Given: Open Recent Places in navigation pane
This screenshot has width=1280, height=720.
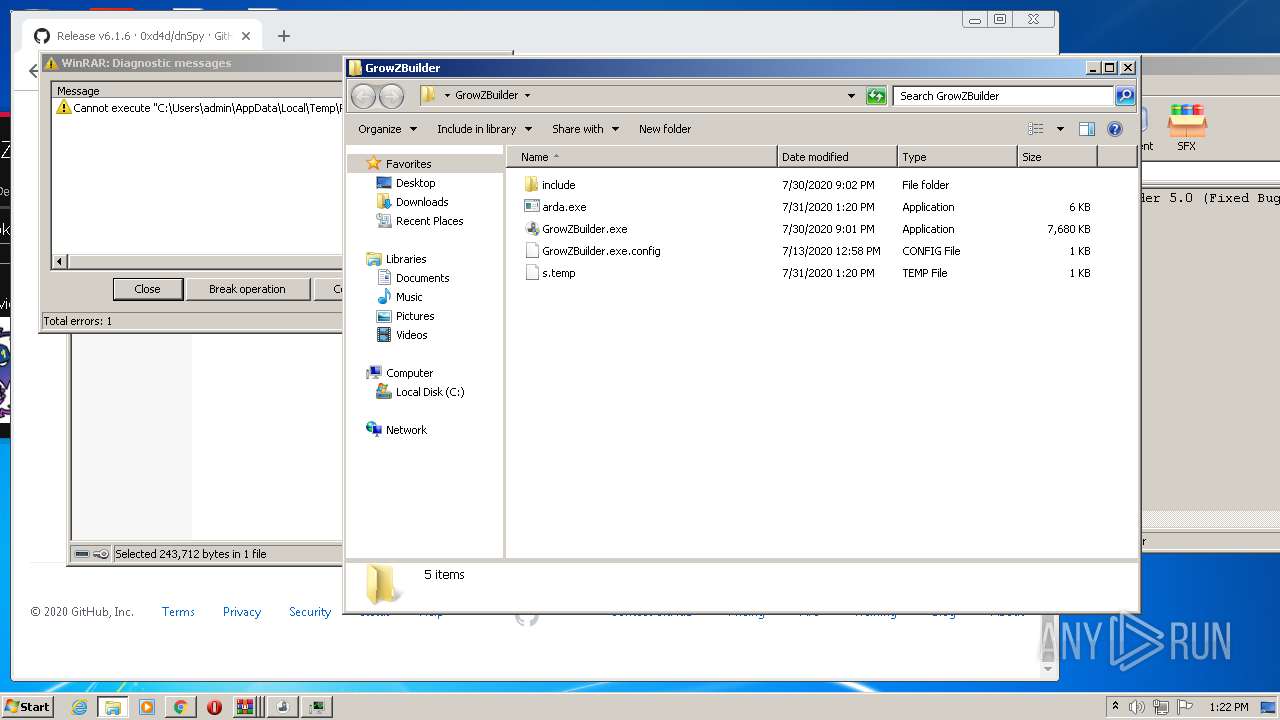Looking at the screenshot, I should pyautogui.click(x=429, y=221).
